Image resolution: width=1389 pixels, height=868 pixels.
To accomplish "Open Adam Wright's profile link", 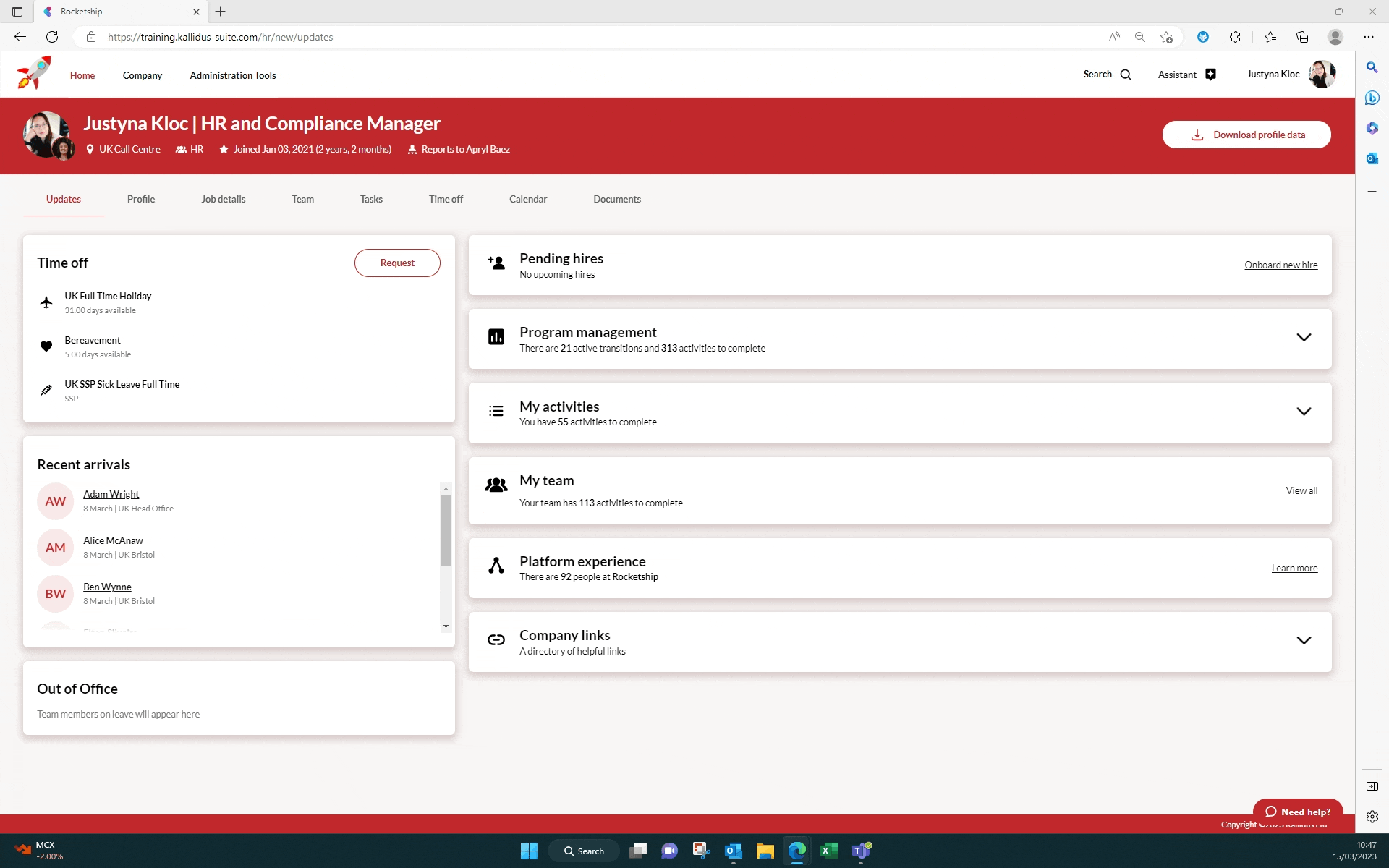I will [x=111, y=494].
